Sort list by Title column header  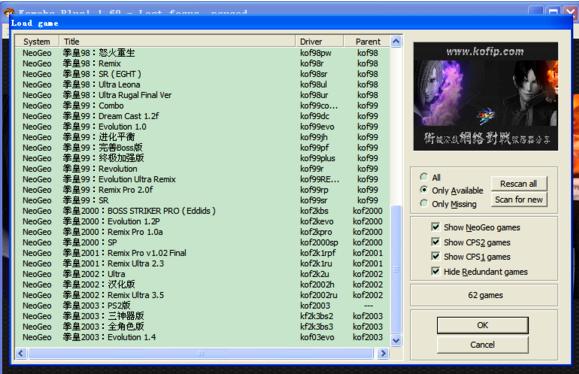tap(177, 41)
